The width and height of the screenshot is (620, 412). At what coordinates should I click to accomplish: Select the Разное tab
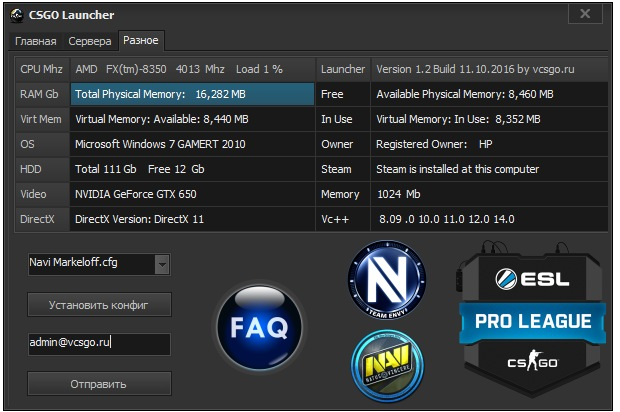(x=141, y=40)
